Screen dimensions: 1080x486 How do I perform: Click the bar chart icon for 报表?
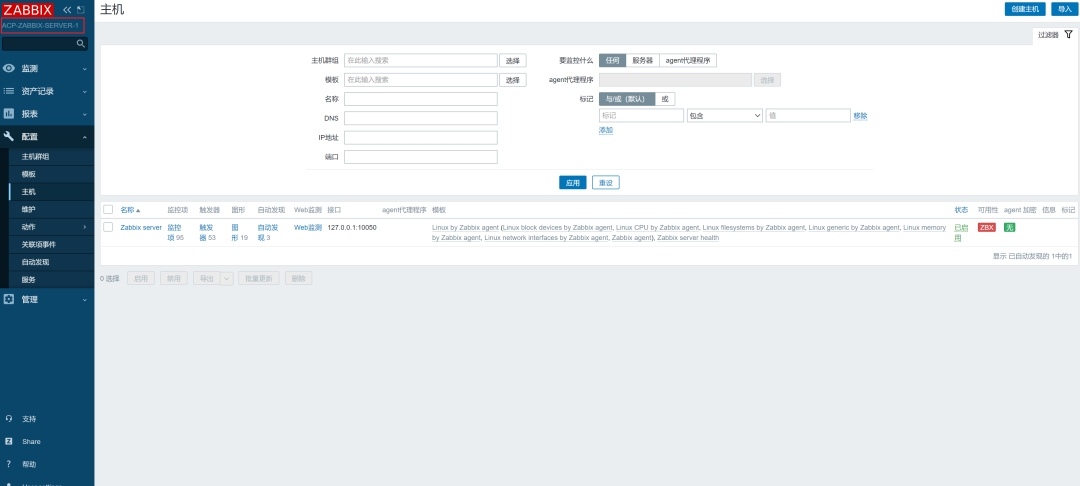[9, 114]
